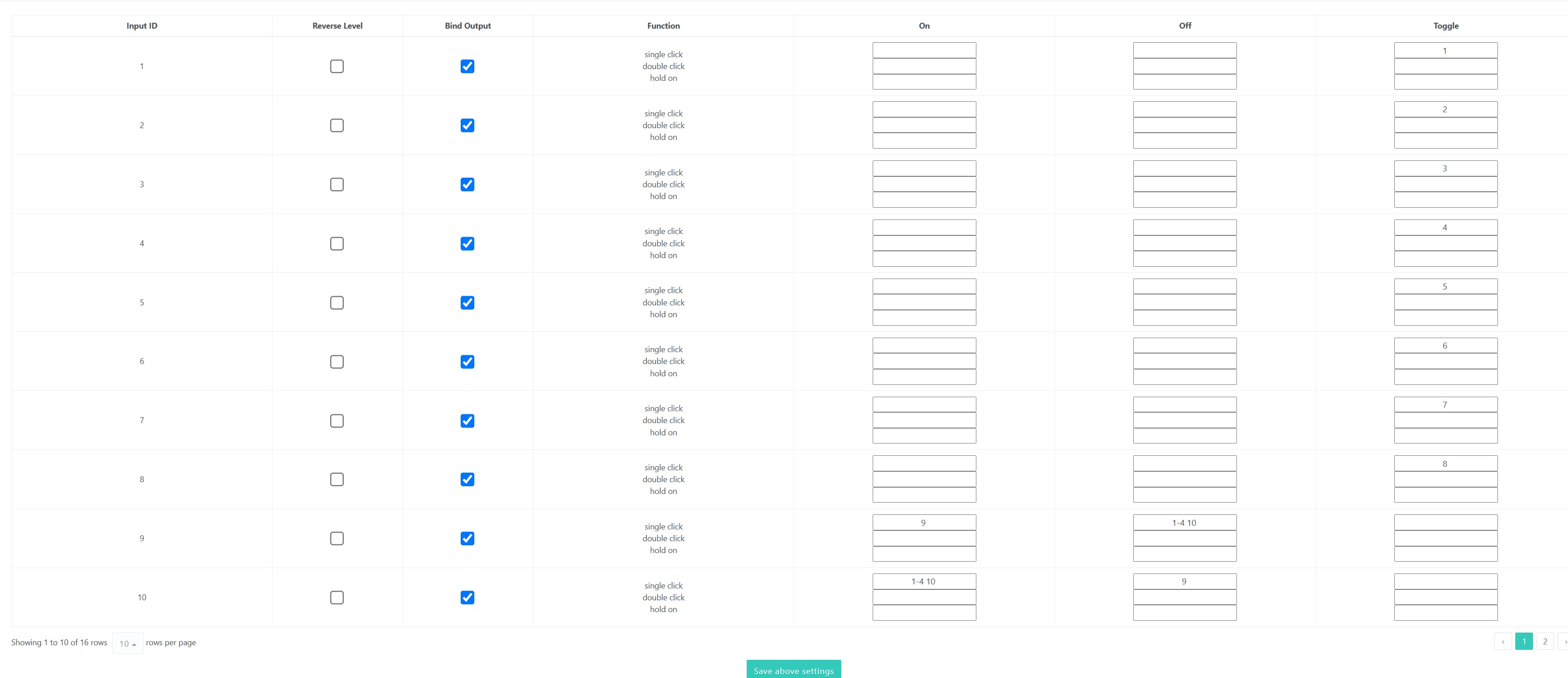Enable Reverse Level for input 1

(337, 66)
